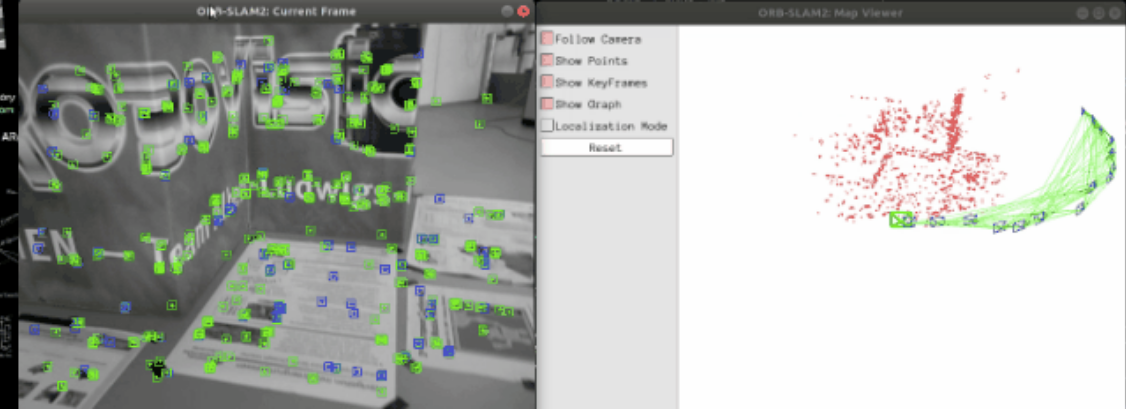This screenshot has width=1126, height=410.
Task: Minimize the ORB-SLAM2 Current Frame window
Action: 507,11
